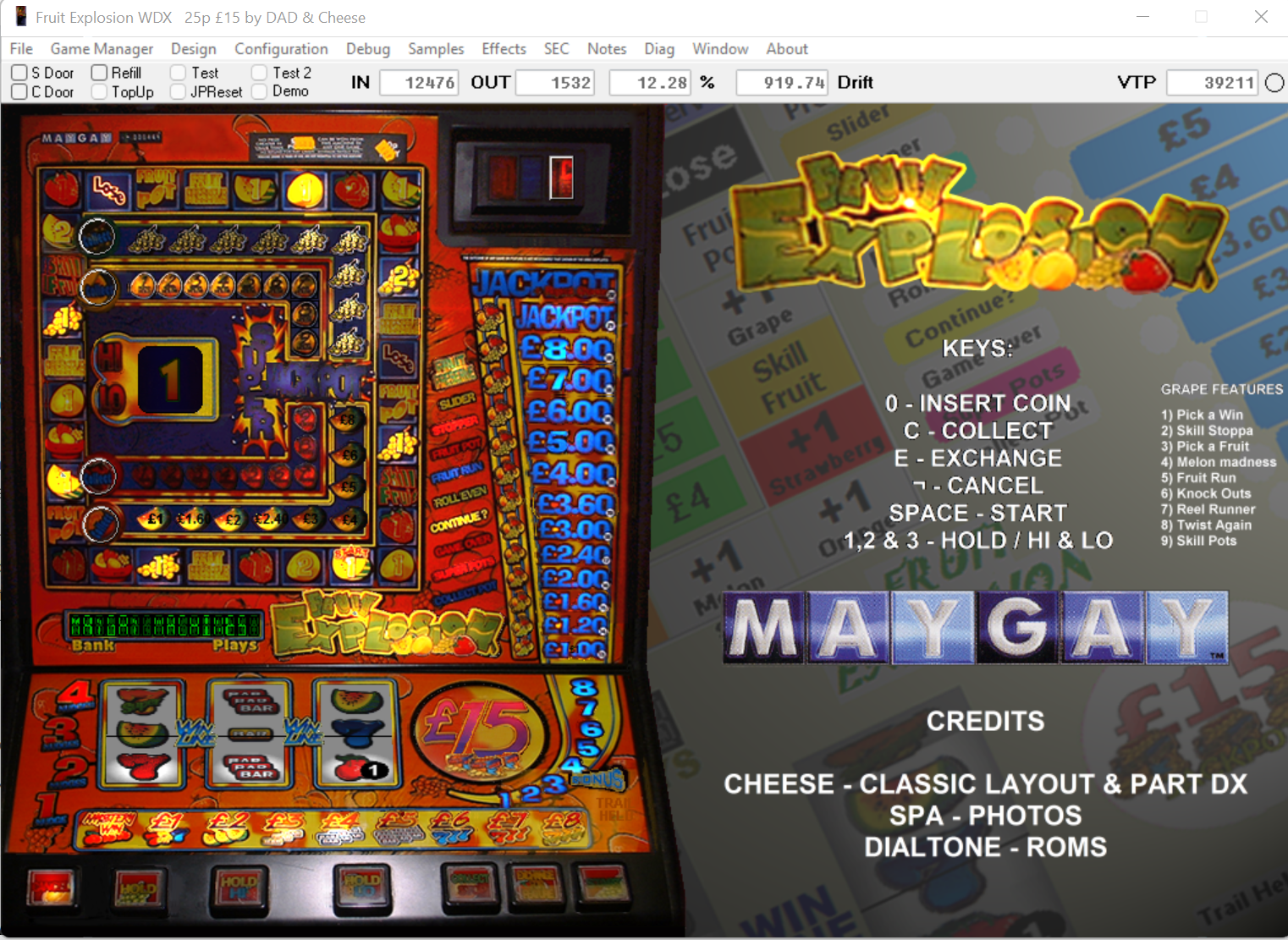Open the Design menu
The width and height of the screenshot is (1288, 940).
coord(194,48)
